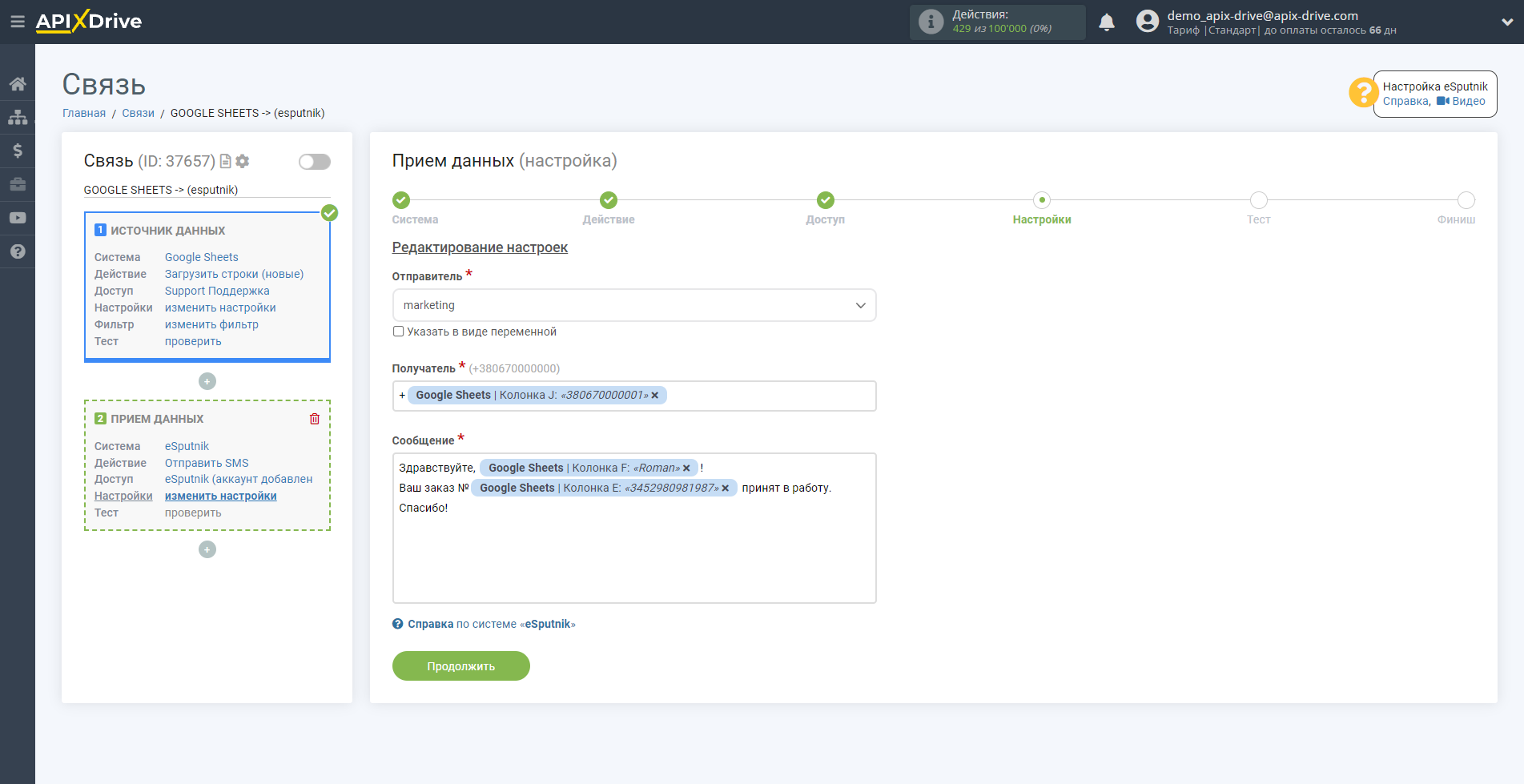Select the Настройки step
The height and width of the screenshot is (784, 1524).
(x=1042, y=200)
